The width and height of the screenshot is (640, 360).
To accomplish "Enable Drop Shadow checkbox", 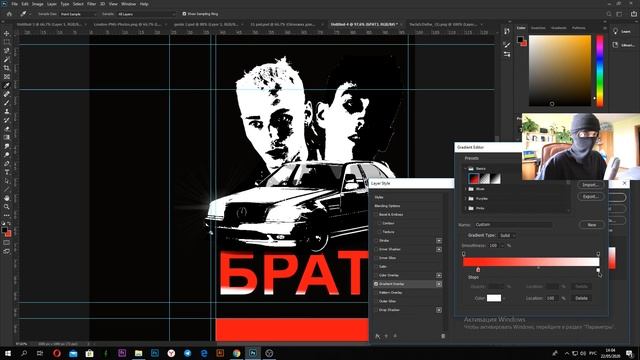I will (x=376, y=310).
